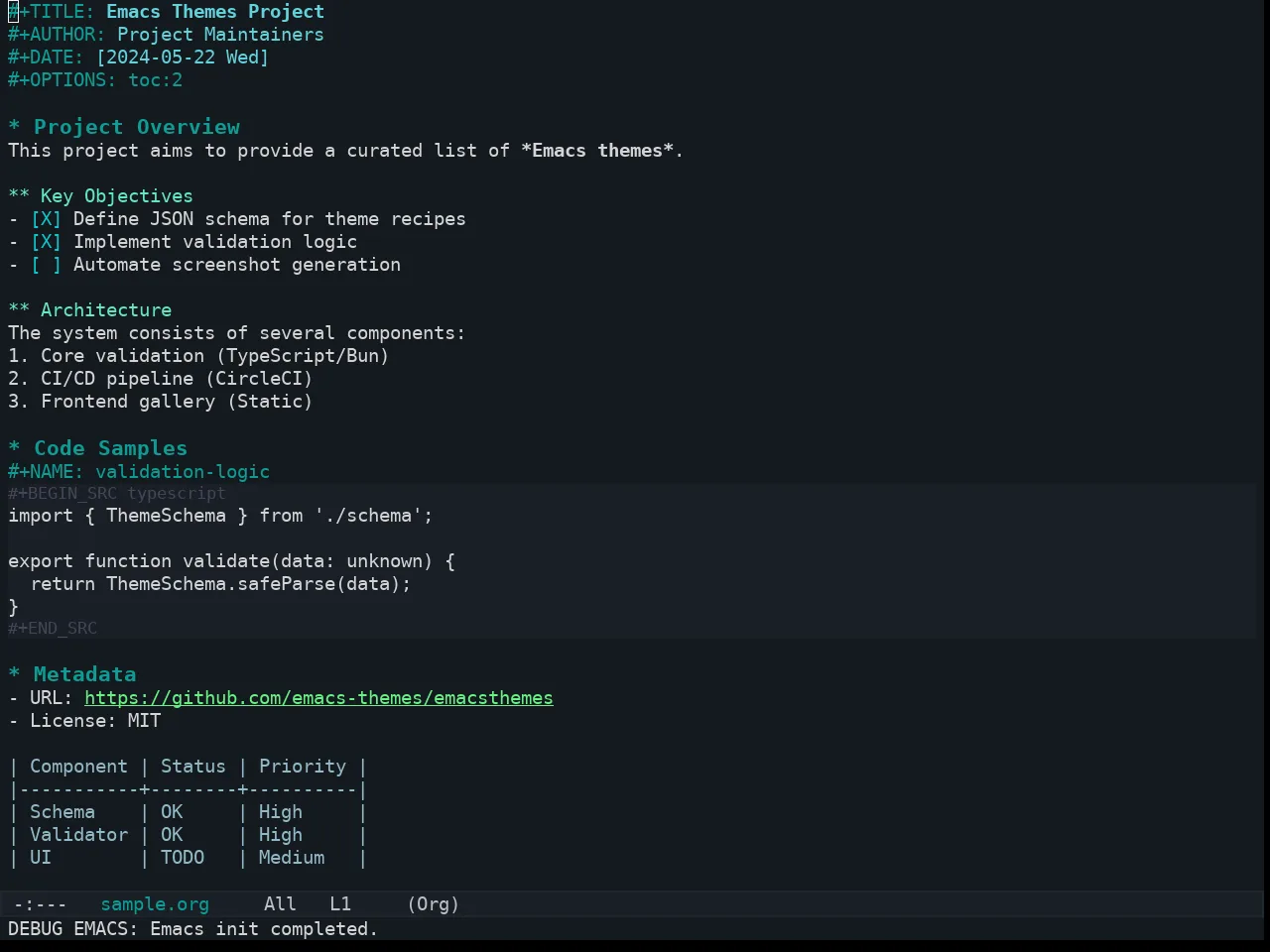This screenshot has width=1270, height=952.
Task: Click 'The system consists of several components' line
Action: [x=236, y=333]
